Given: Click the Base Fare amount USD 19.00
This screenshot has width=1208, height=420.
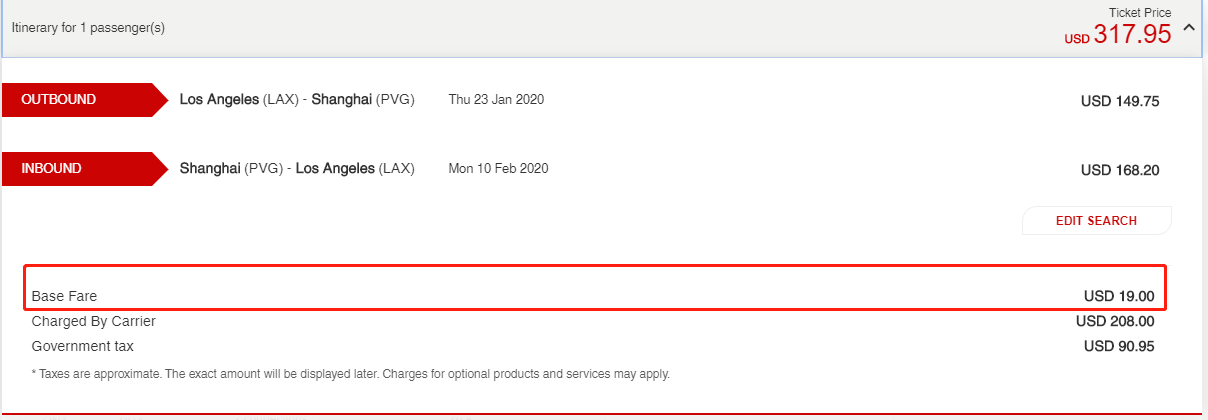Looking at the screenshot, I should click(x=1119, y=297).
